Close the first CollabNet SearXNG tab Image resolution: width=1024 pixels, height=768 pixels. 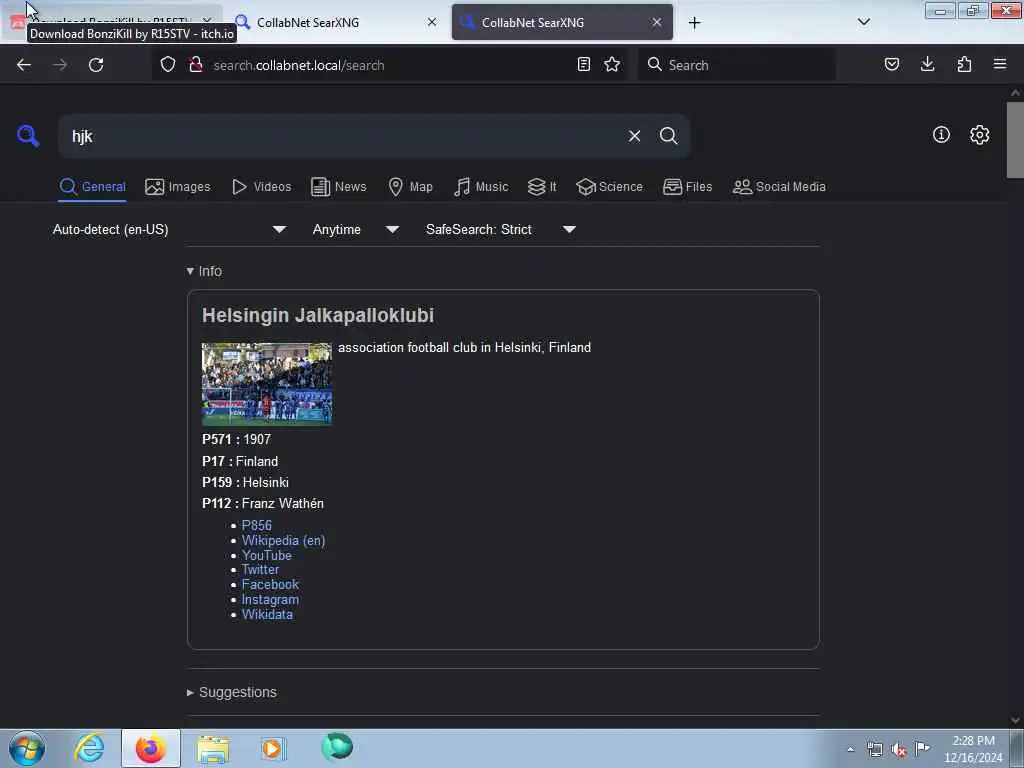click(x=432, y=22)
